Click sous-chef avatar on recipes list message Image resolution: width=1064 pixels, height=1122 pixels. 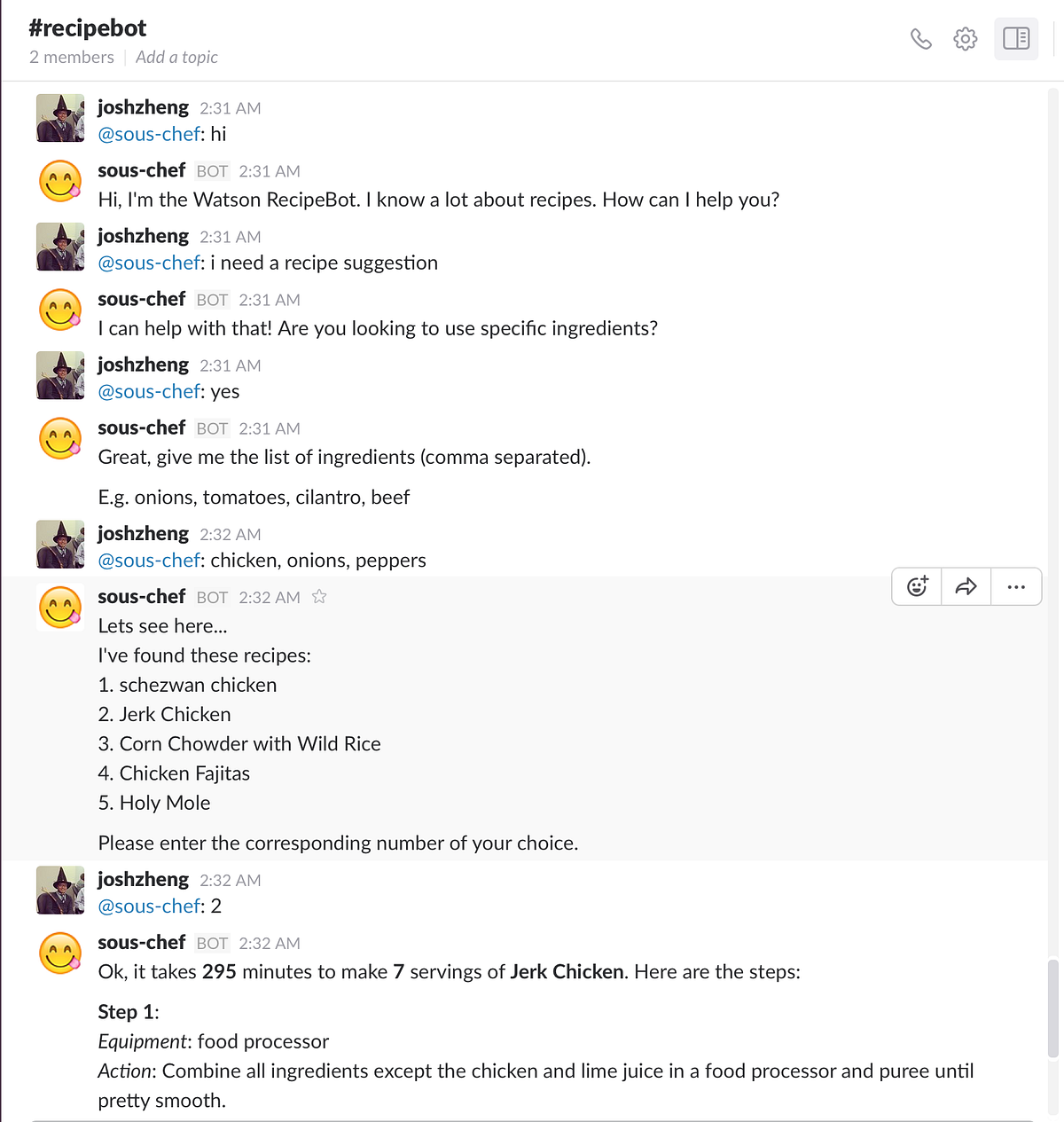(x=60, y=608)
